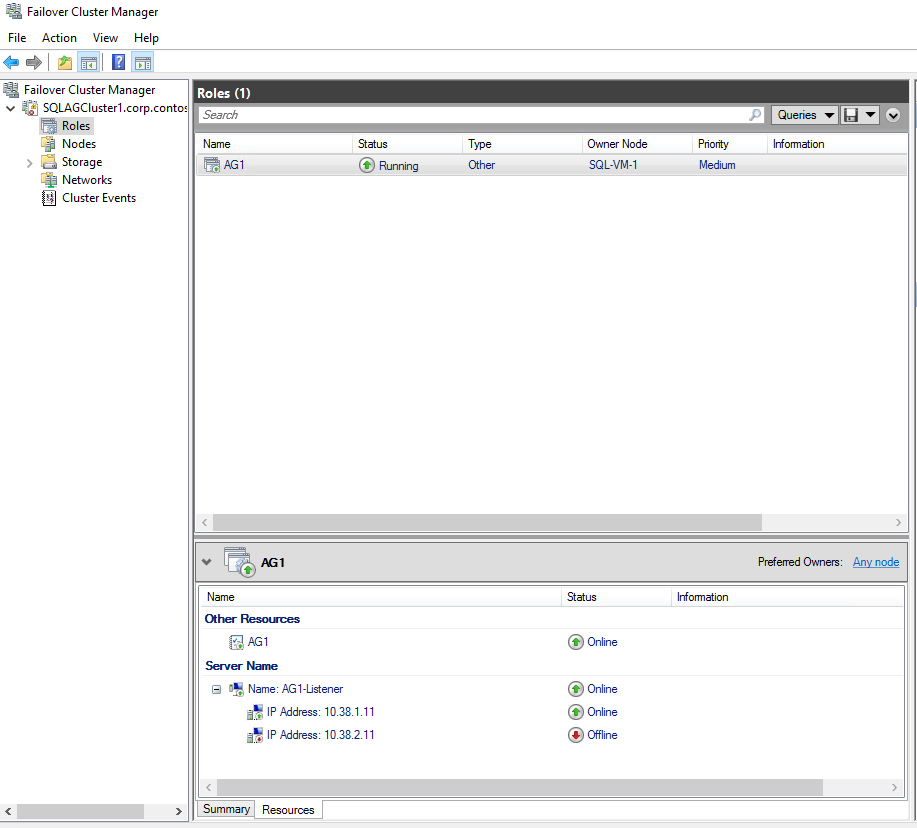Open the Queries dropdown

(x=805, y=115)
